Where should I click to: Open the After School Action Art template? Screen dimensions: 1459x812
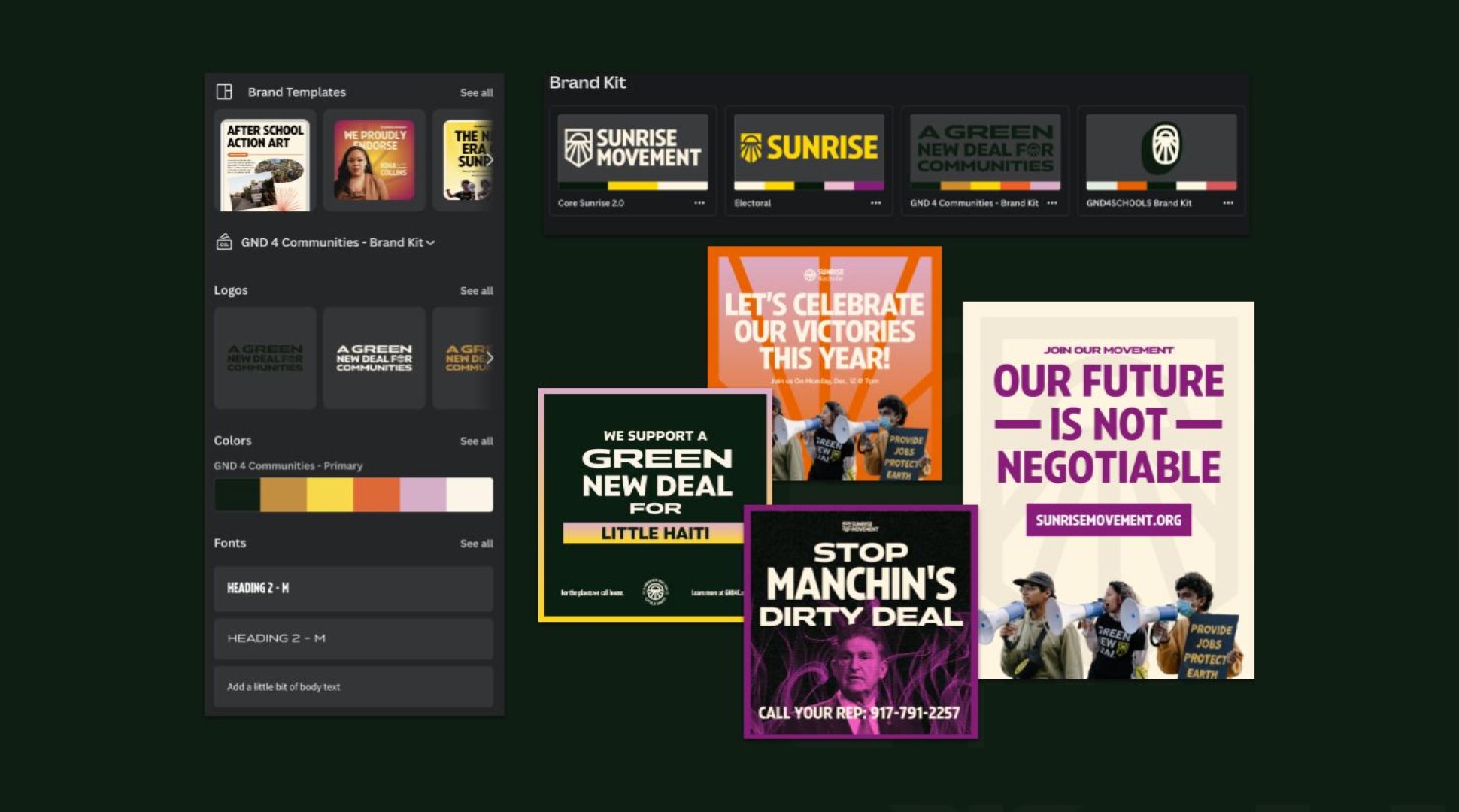point(265,160)
